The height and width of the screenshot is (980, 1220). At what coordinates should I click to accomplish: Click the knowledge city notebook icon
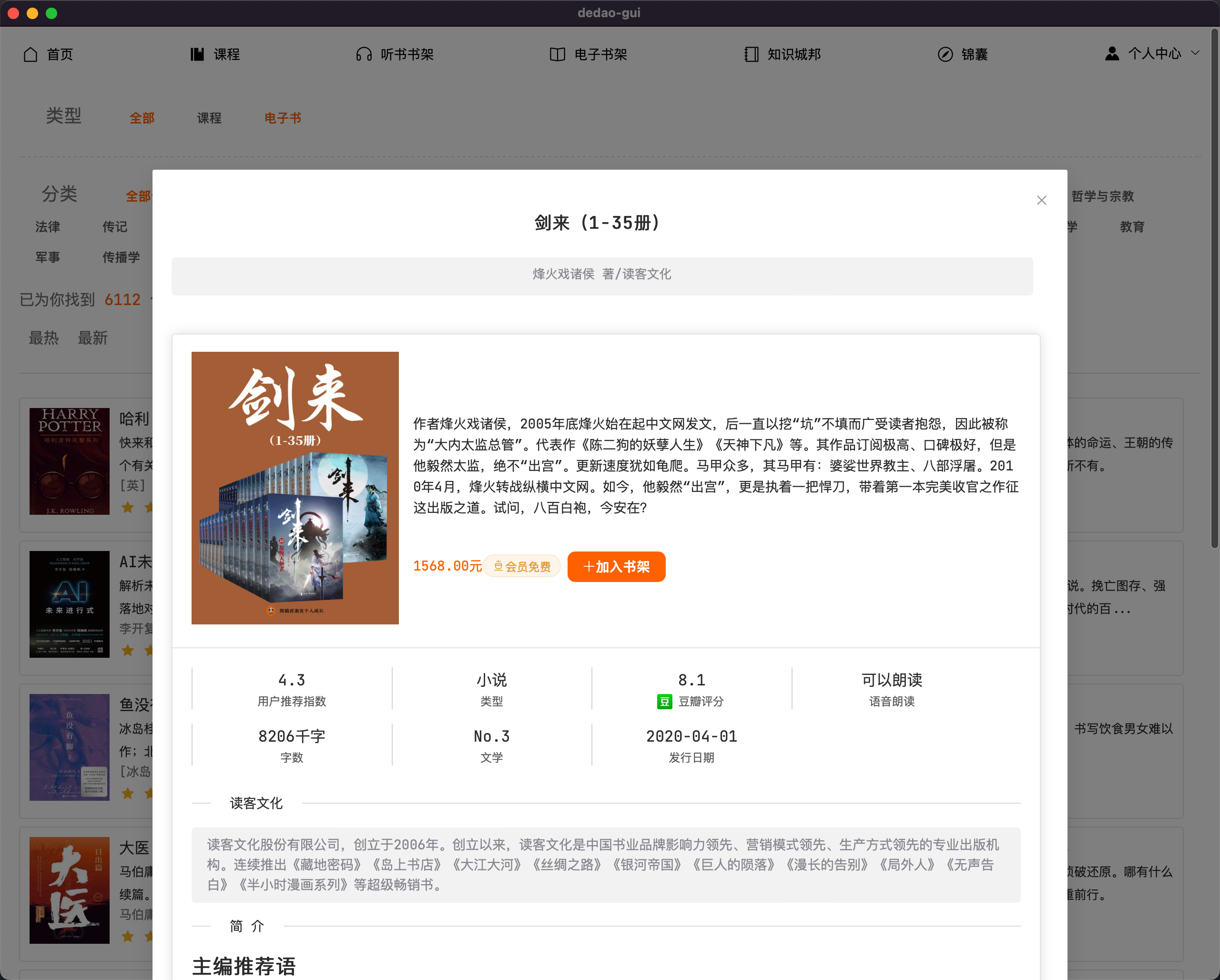[x=752, y=54]
